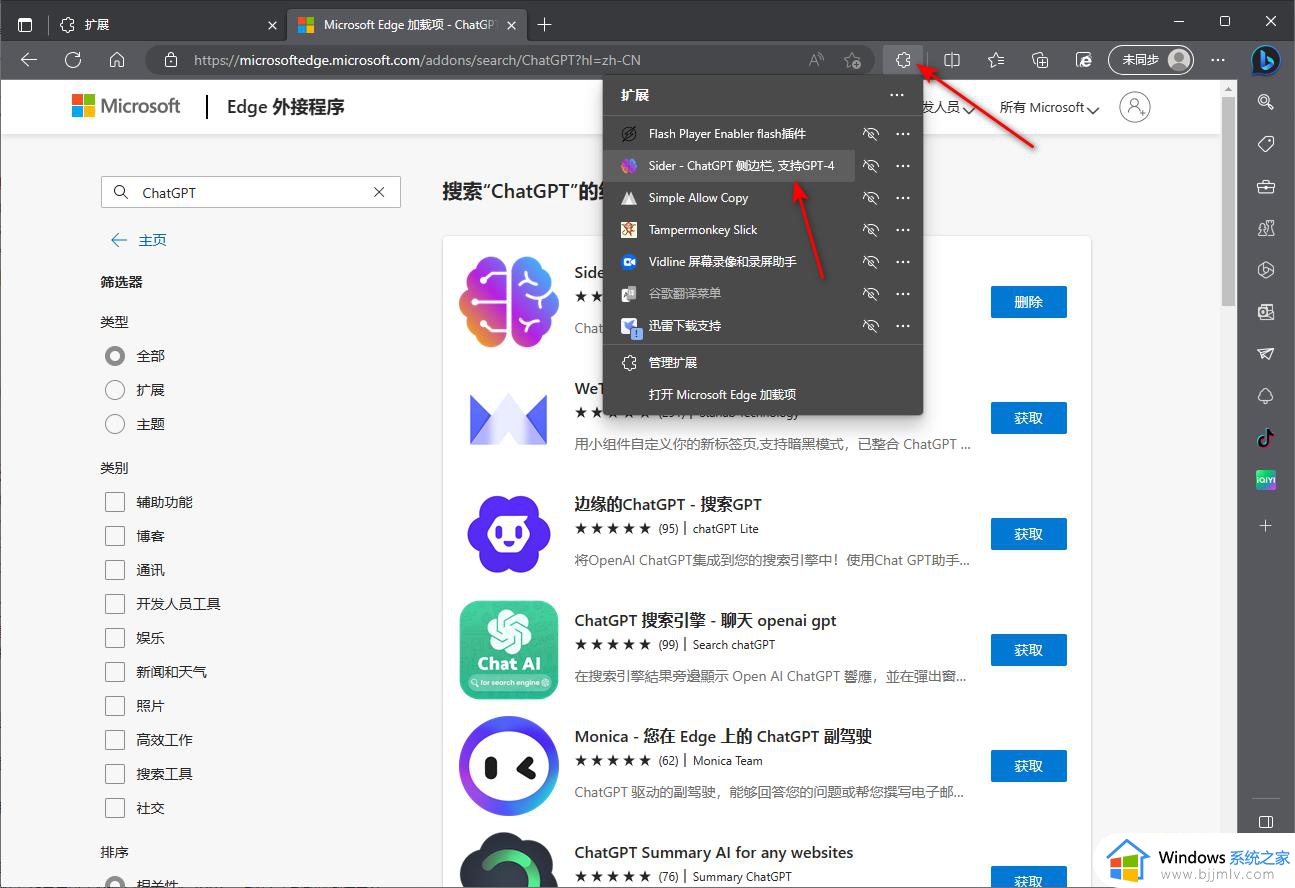Viewport: 1295px width, 888px height.
Task: Select the 扩展 type radio button
Action: point(115,390)
